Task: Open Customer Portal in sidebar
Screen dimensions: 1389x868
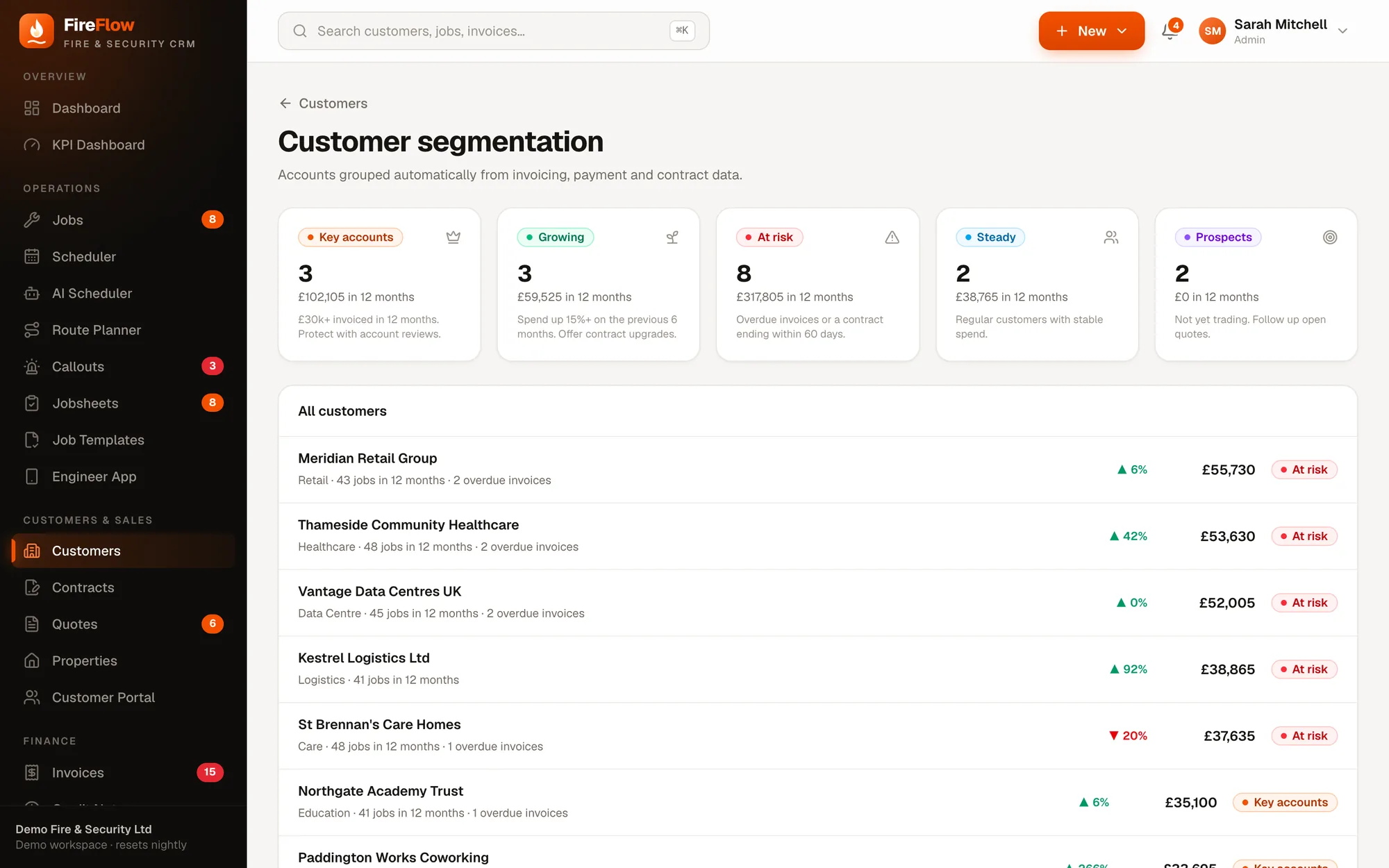Action: [124, 698]
